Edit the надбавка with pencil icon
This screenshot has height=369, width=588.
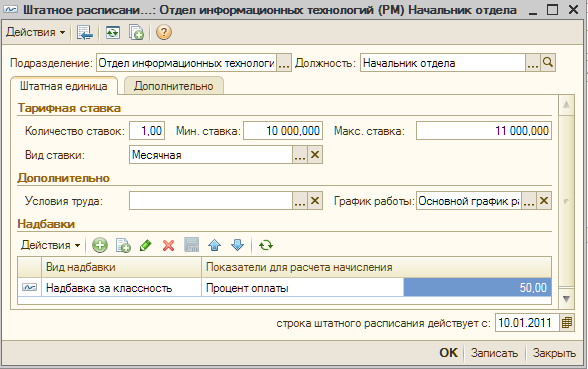(x=146, y=246)
